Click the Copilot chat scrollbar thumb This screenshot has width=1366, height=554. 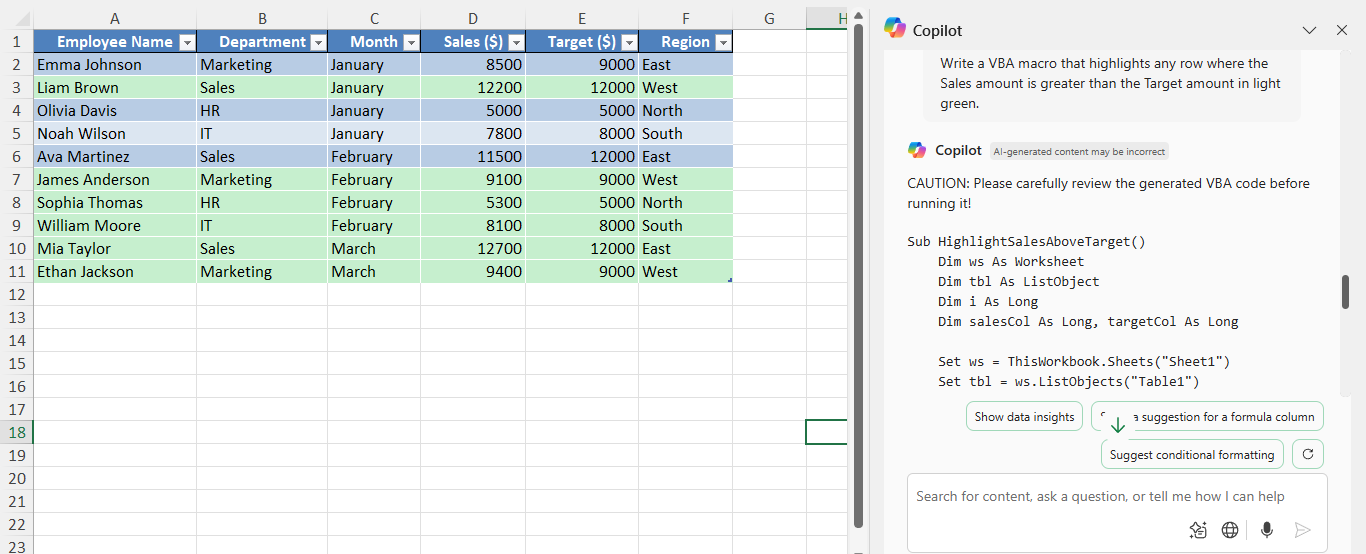(x=1346, y=291)
